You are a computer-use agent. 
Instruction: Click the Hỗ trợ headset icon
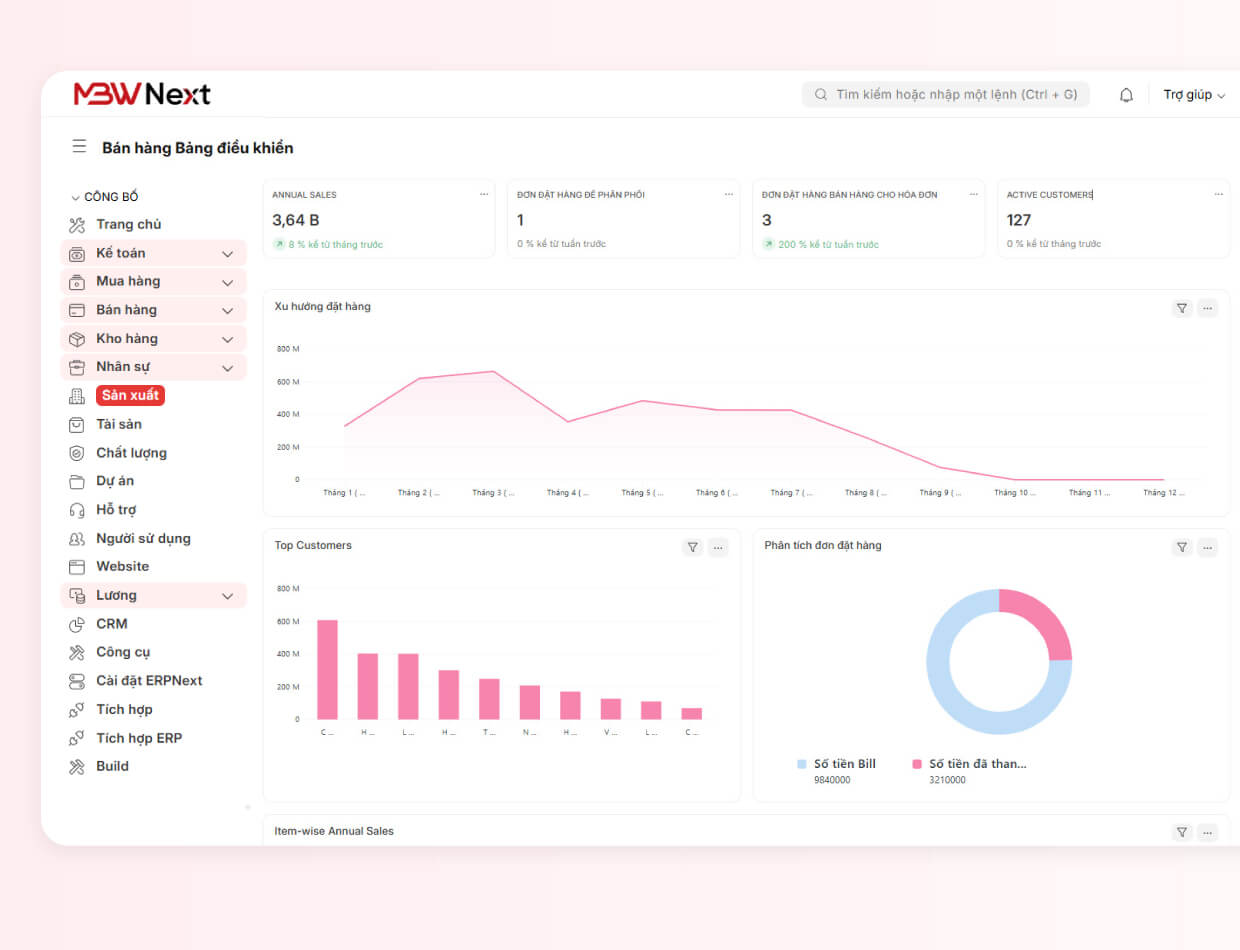(77, 510)
